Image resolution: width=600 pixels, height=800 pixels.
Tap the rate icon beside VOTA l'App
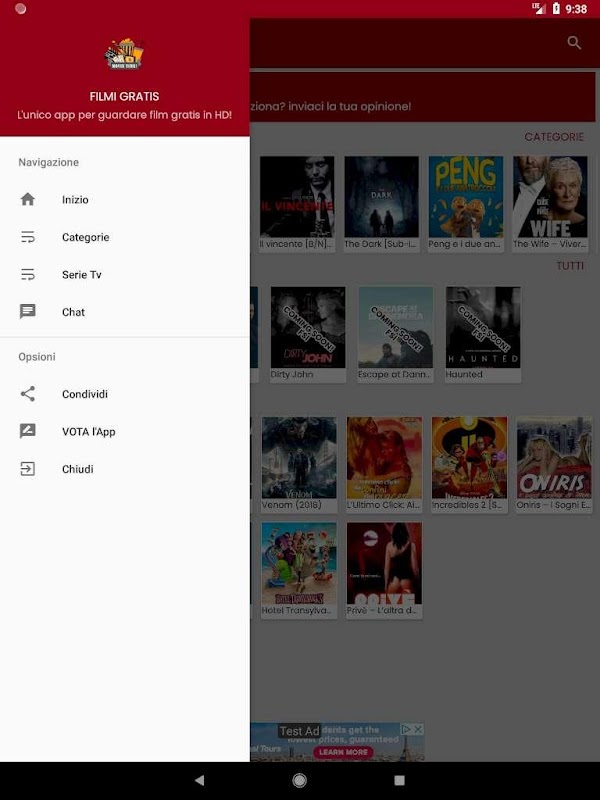coord(28,431)
